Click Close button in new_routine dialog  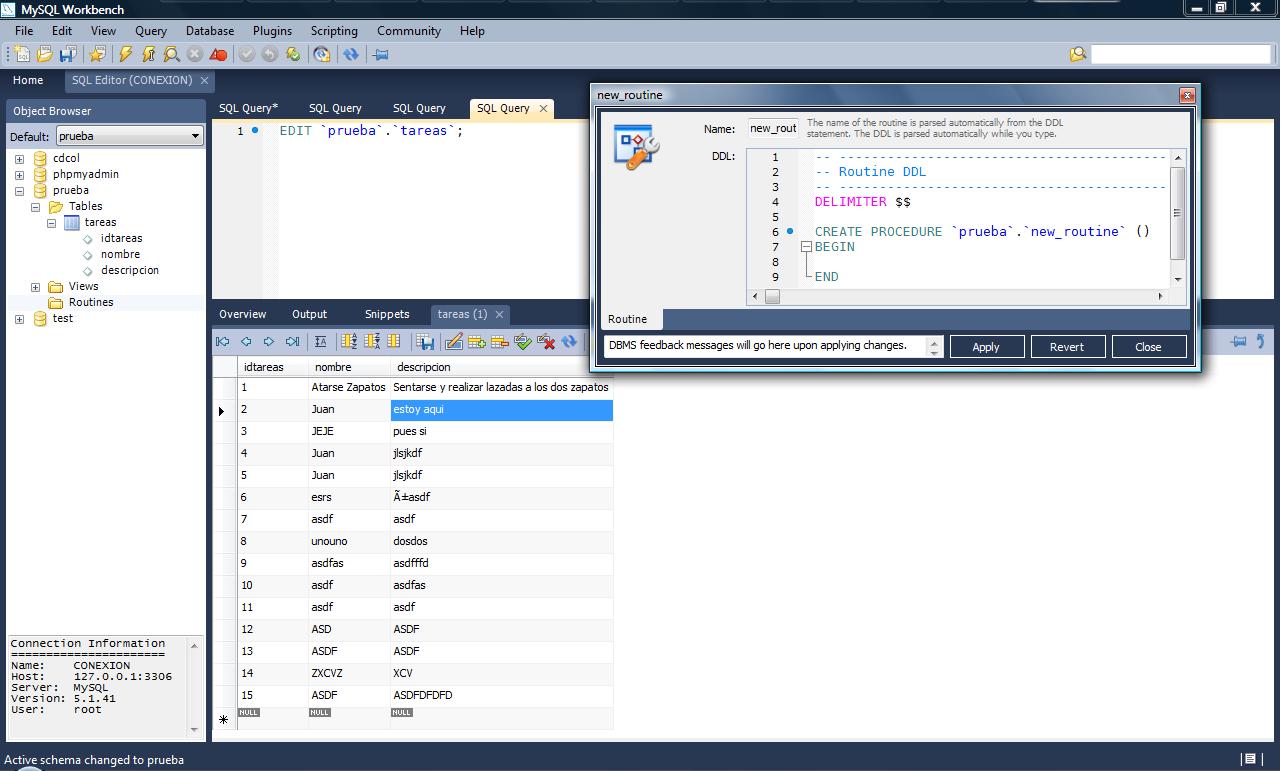tap(1148, 347)
